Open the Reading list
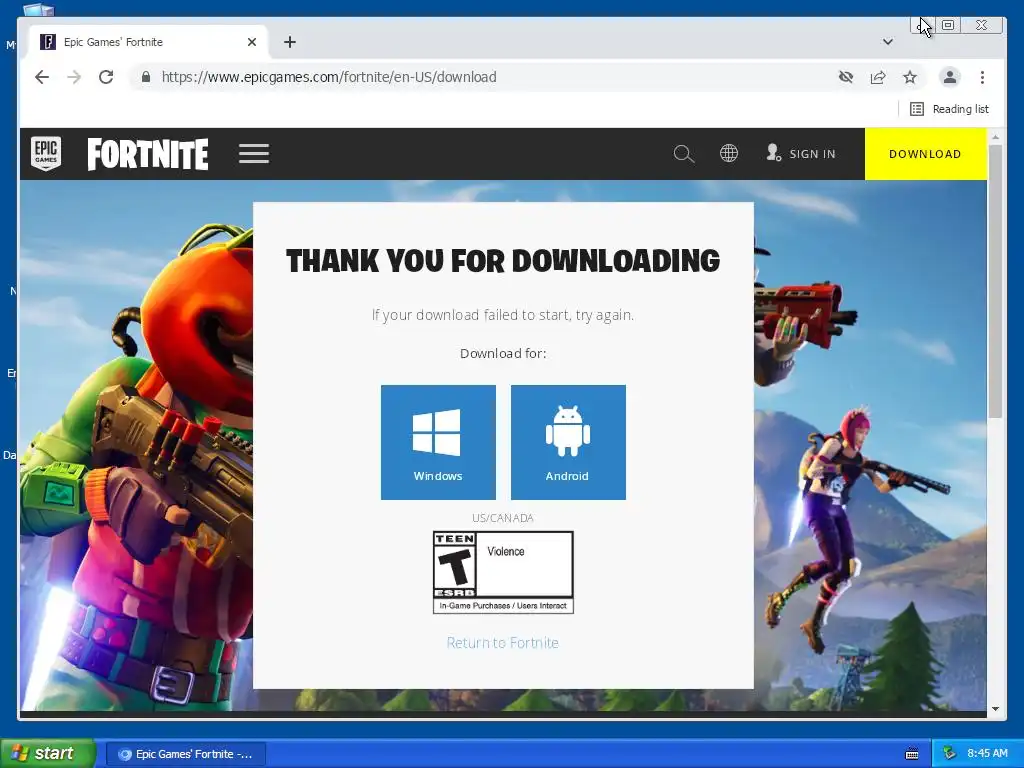 pyautogui.click(x=950, y=109)
